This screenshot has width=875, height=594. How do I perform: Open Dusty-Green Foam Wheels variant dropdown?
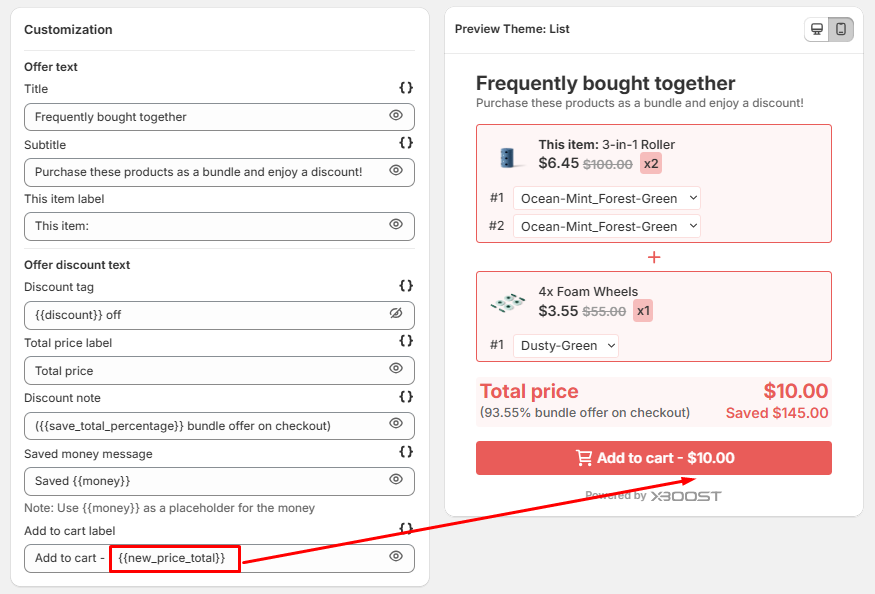pyautogui.click(x=566, y=345)
